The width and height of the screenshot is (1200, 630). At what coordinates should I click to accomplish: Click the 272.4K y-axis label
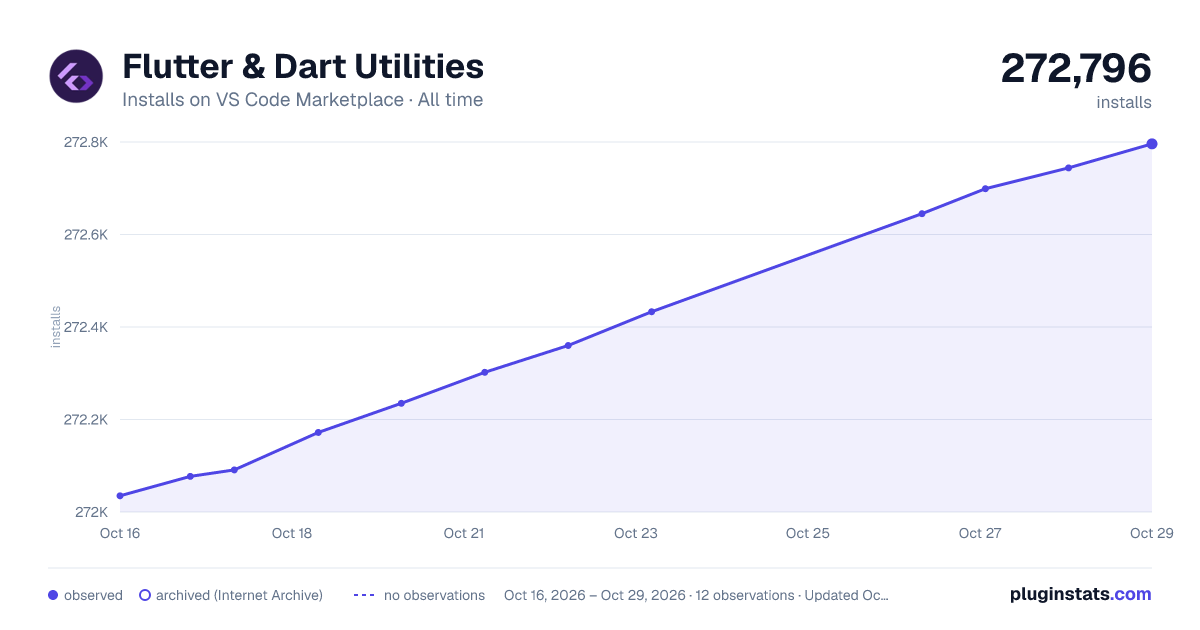click(x=86, y=327)
